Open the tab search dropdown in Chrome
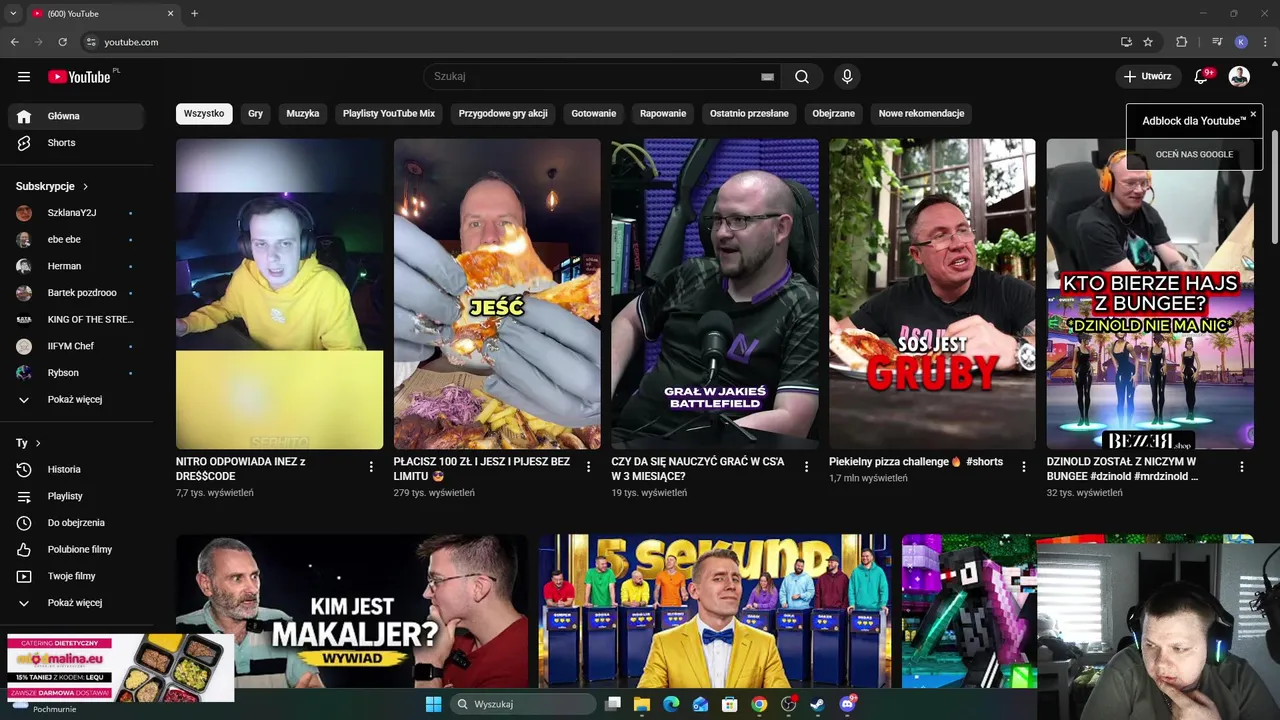The width and height of the screenshot is (1280, 720). [x=13, y=14]
